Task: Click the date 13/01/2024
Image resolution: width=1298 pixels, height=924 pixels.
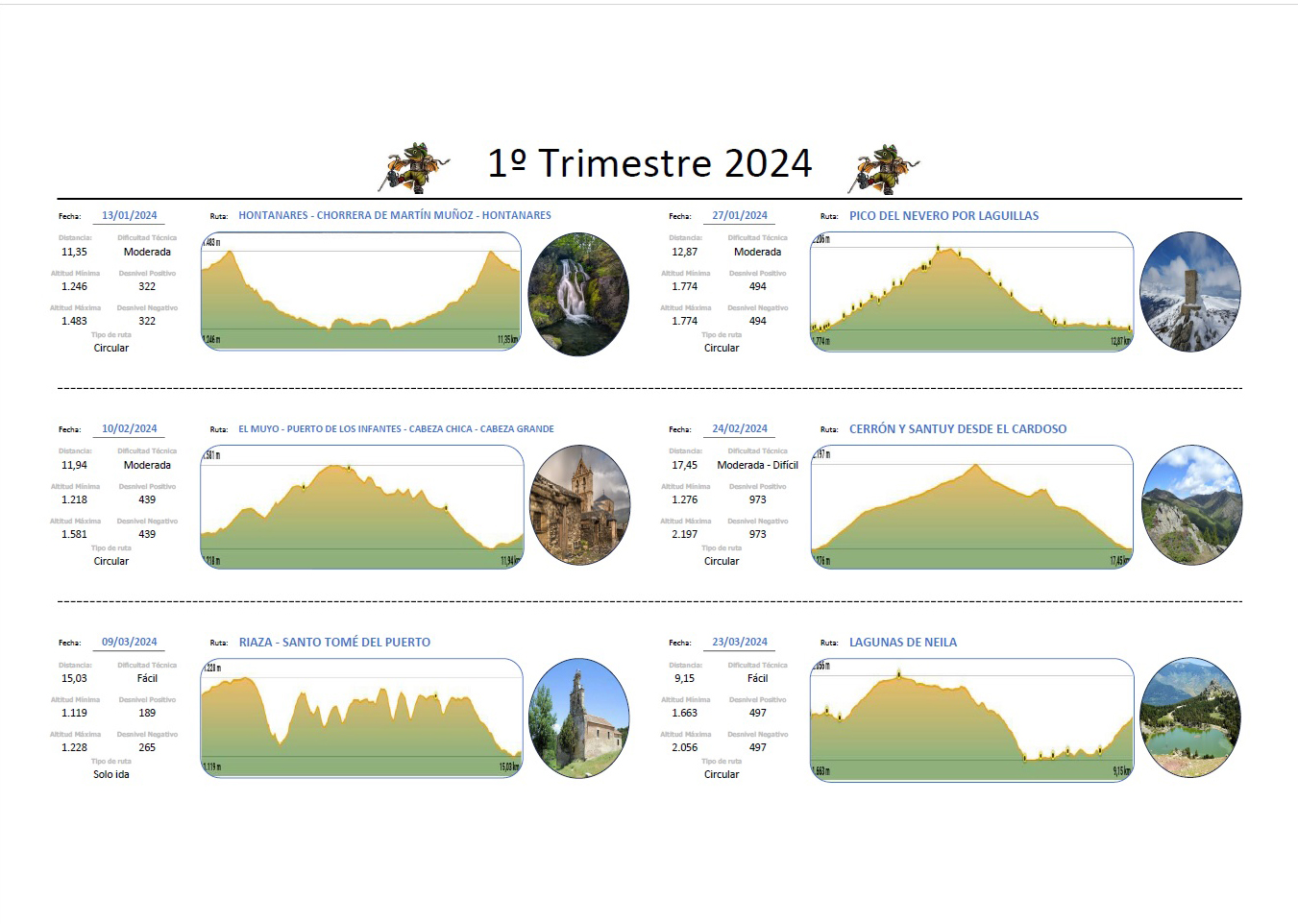Action: point(130,216)
